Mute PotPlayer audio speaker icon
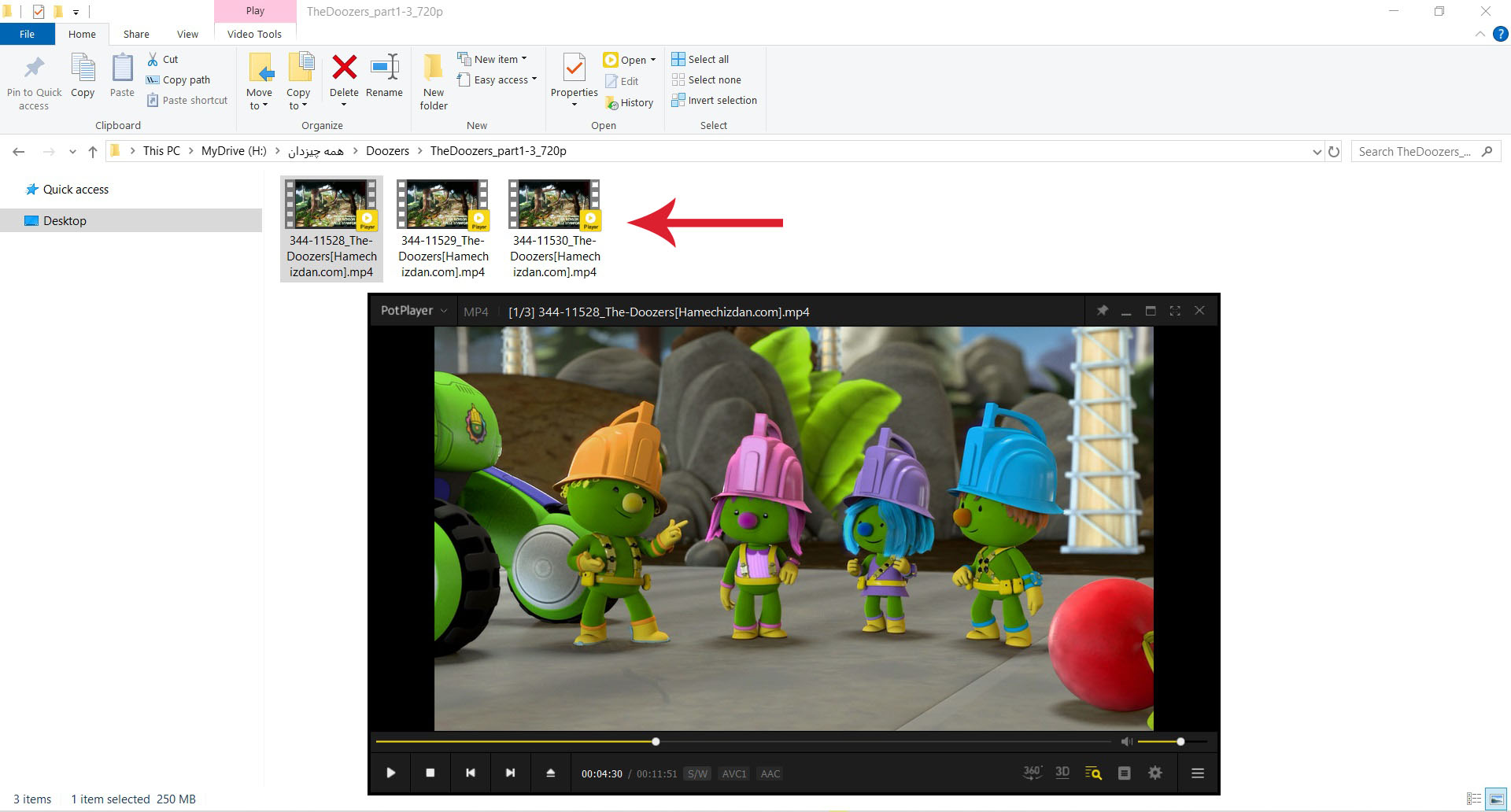The image size is (1511, 812). tap(1127, 741)
